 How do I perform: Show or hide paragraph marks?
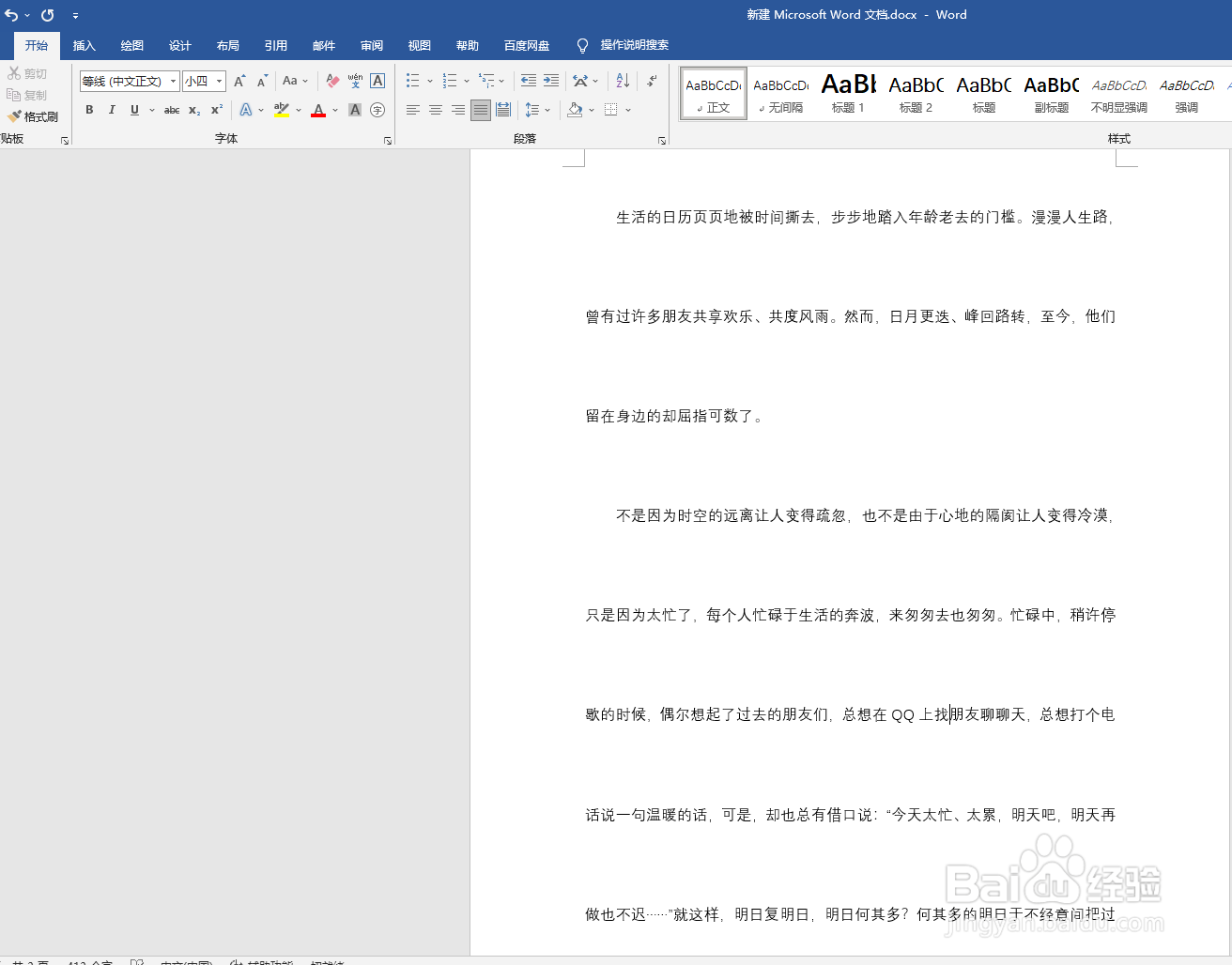tap(652, 82)
